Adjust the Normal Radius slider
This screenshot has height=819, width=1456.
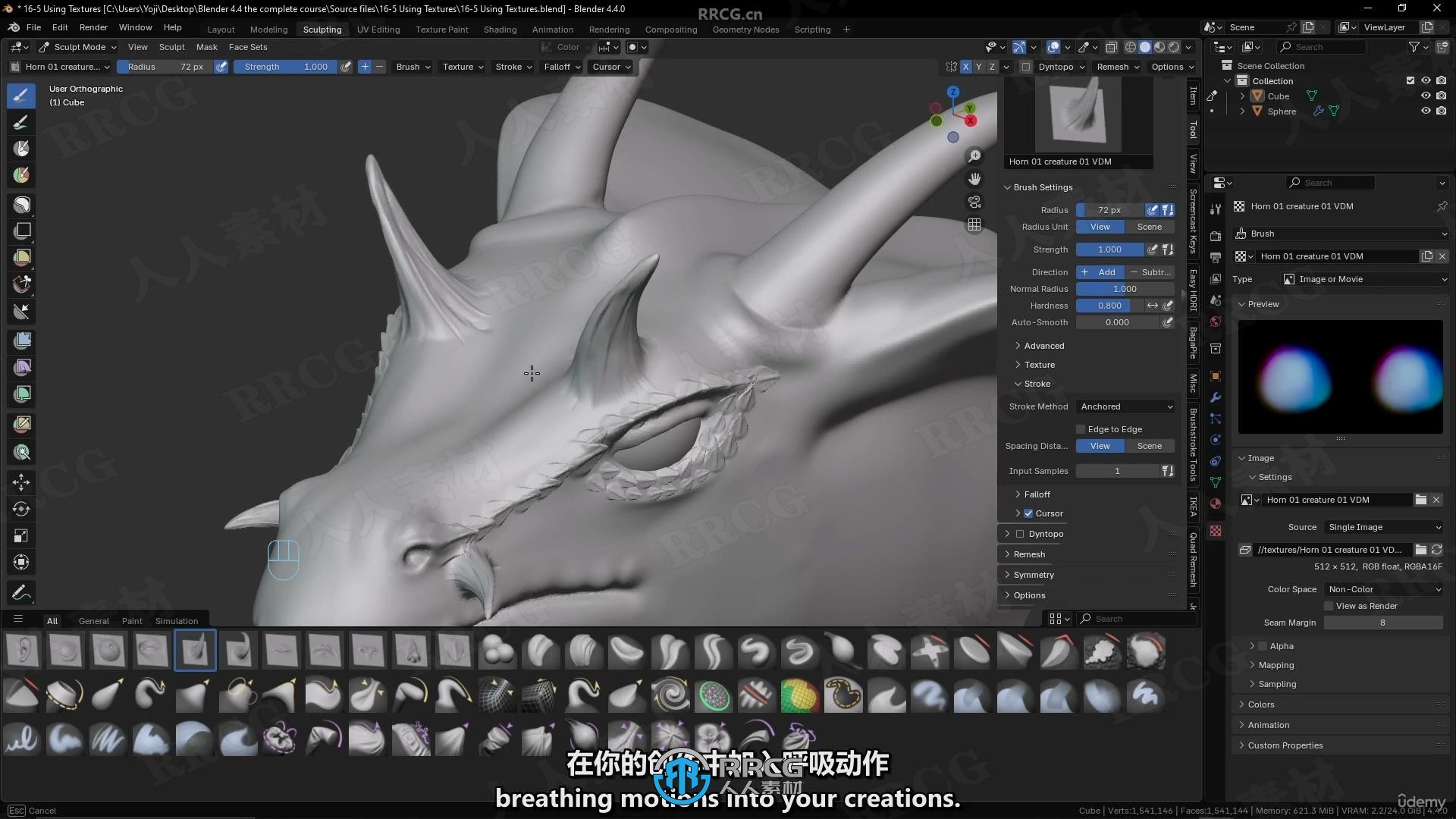click(1125, 289)
